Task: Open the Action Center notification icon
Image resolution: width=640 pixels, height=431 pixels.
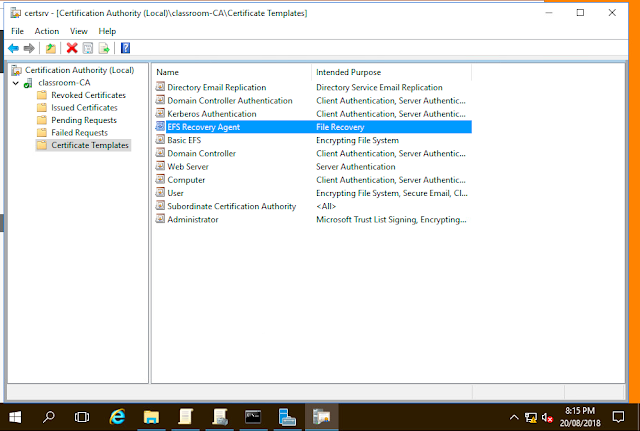Action: pyautogui.click(x=618, y=417)
